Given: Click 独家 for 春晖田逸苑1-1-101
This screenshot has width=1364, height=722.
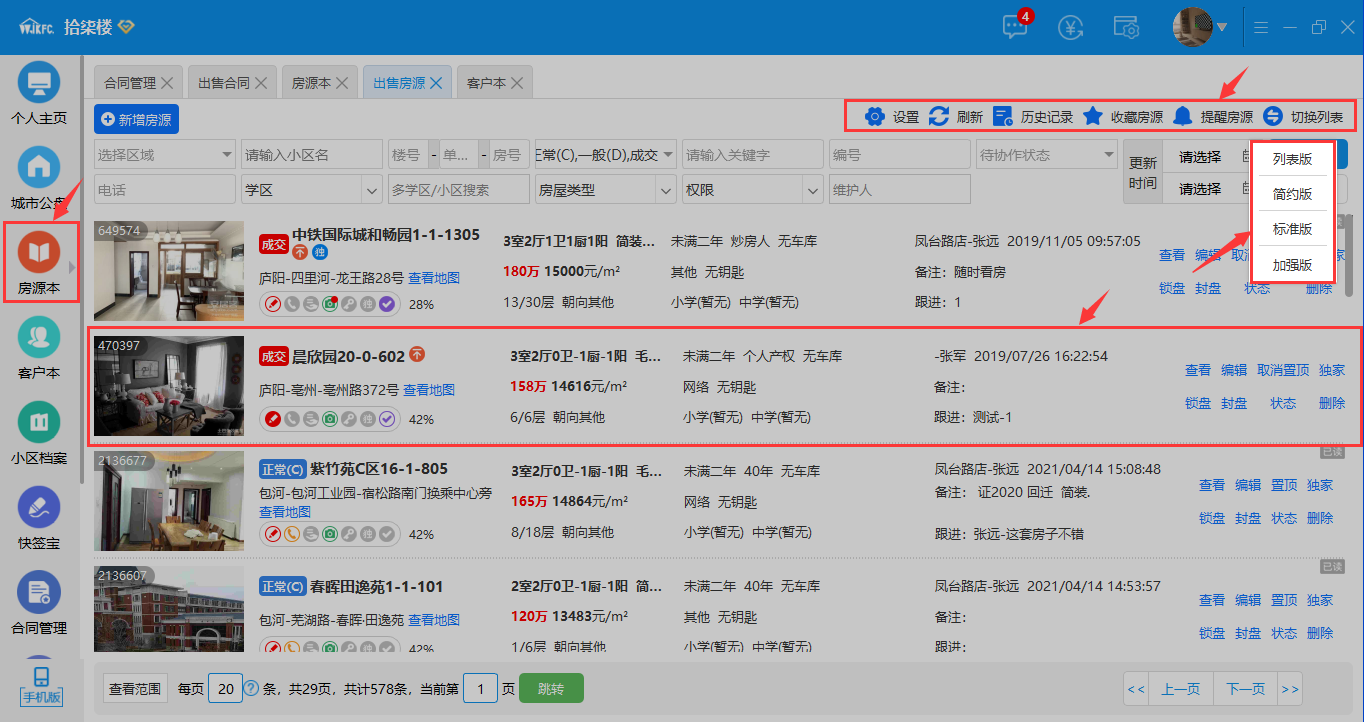Looking at the screenshot, I should click(1320, 600).
